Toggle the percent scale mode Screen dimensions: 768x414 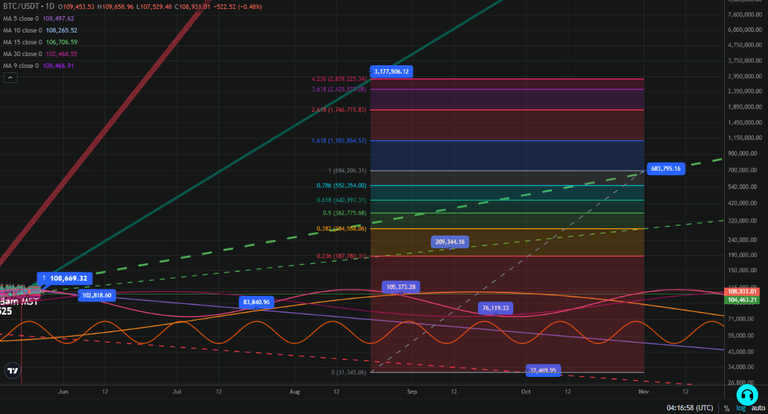pos(726,408)
